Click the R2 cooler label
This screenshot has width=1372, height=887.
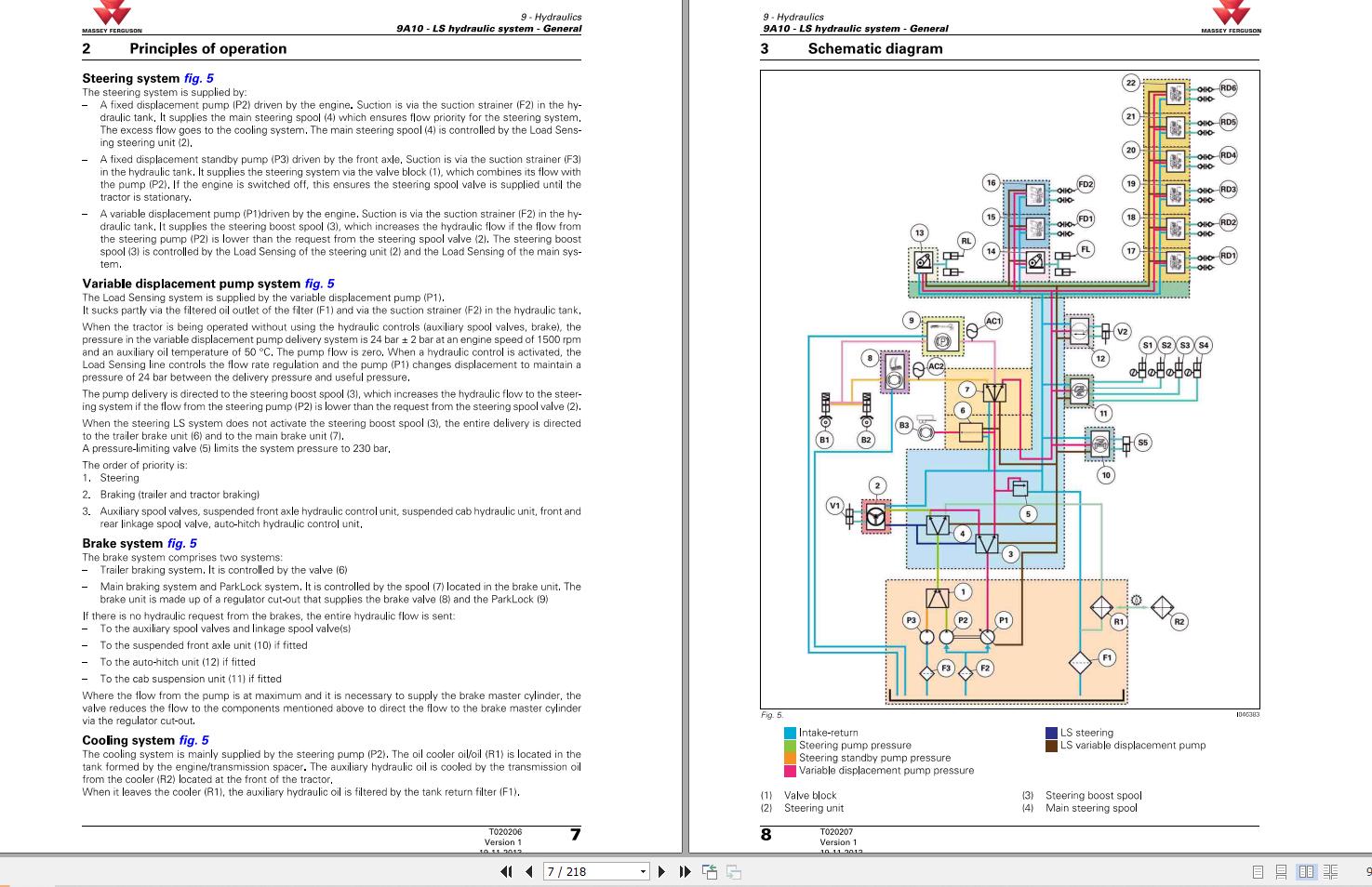click(x=1179, y=622)
